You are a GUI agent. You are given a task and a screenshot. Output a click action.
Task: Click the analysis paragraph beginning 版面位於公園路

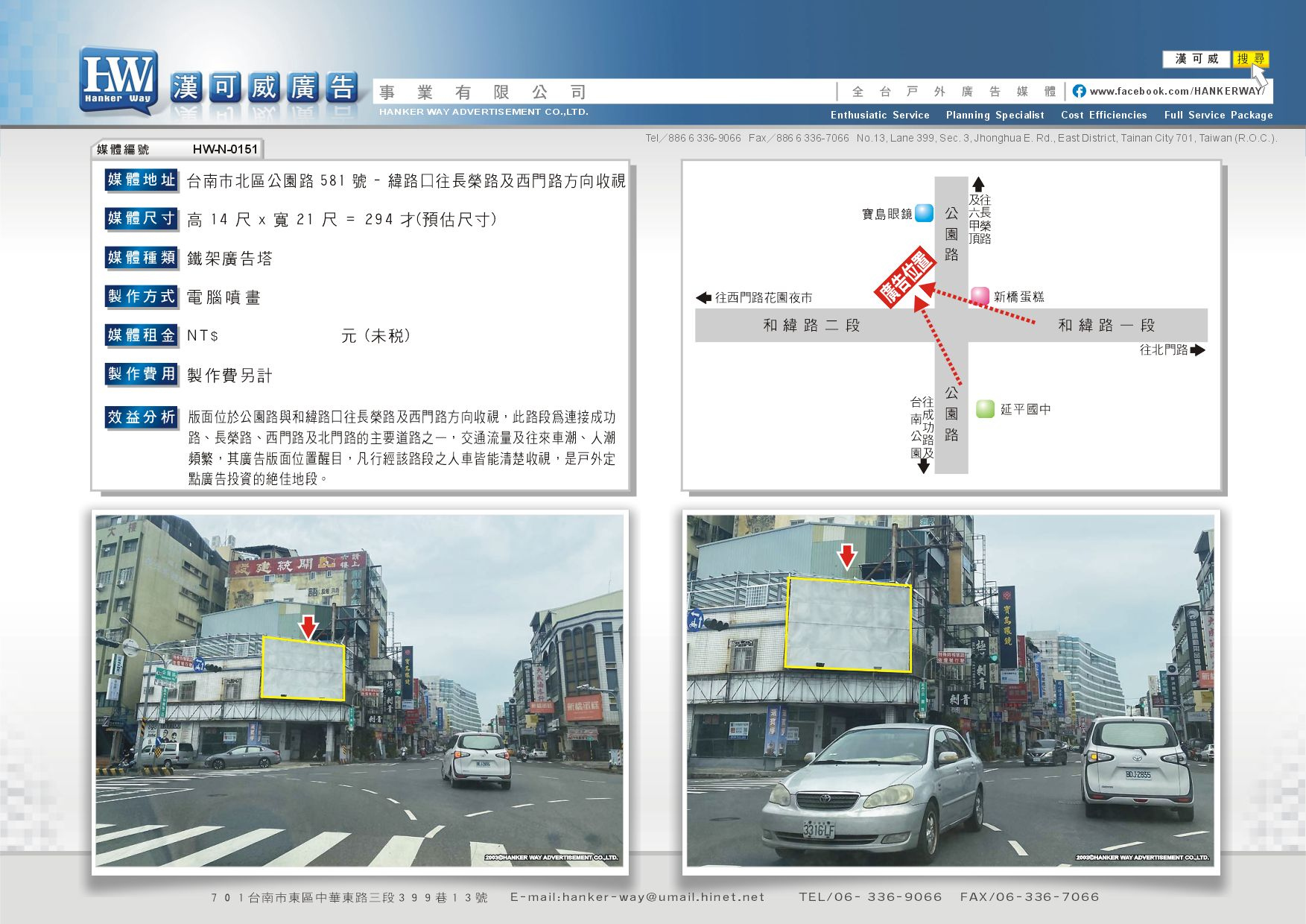pyautogui.click(x=402, y=448)
